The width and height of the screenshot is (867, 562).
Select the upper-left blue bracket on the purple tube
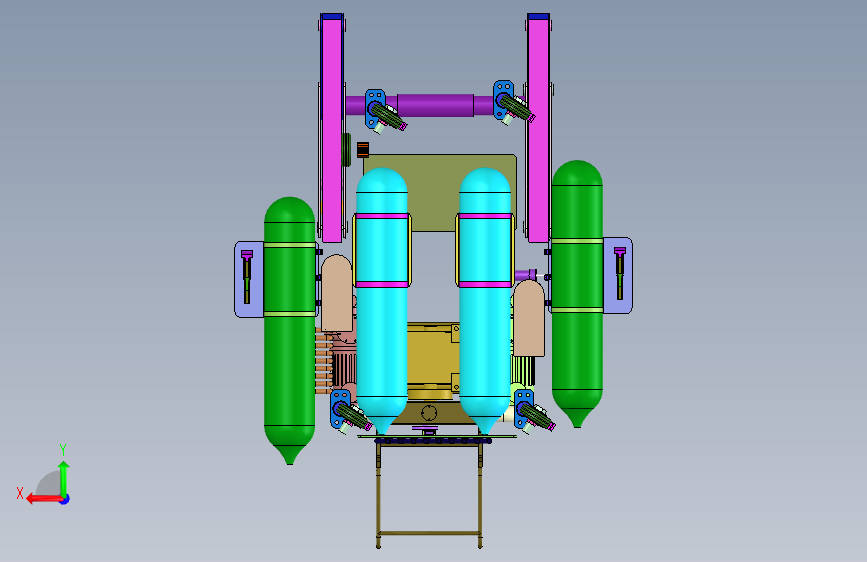click(374, 107)
